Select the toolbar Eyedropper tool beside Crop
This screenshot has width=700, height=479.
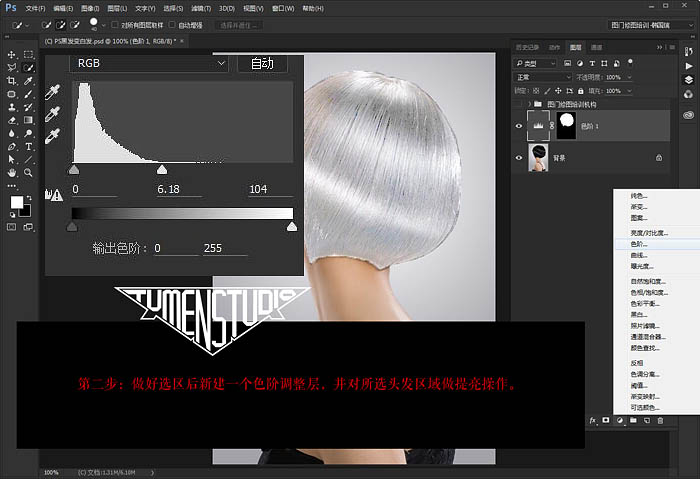click(29, 81)
